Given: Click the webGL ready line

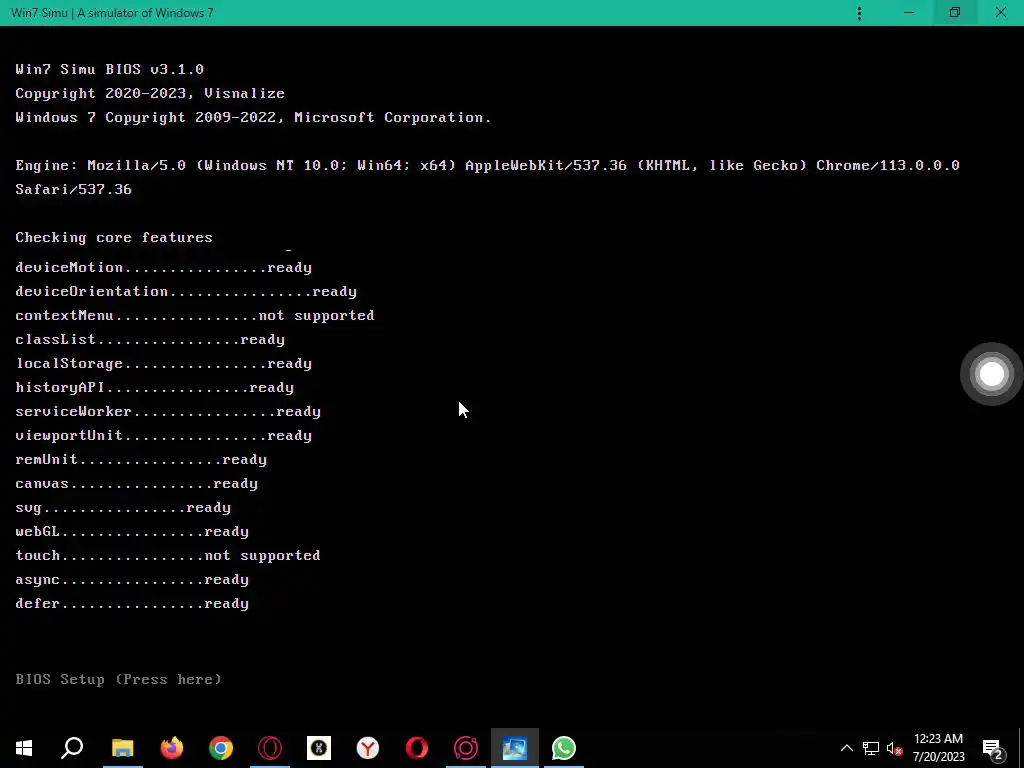Looking at the screenshot, I should click(132, 532).
